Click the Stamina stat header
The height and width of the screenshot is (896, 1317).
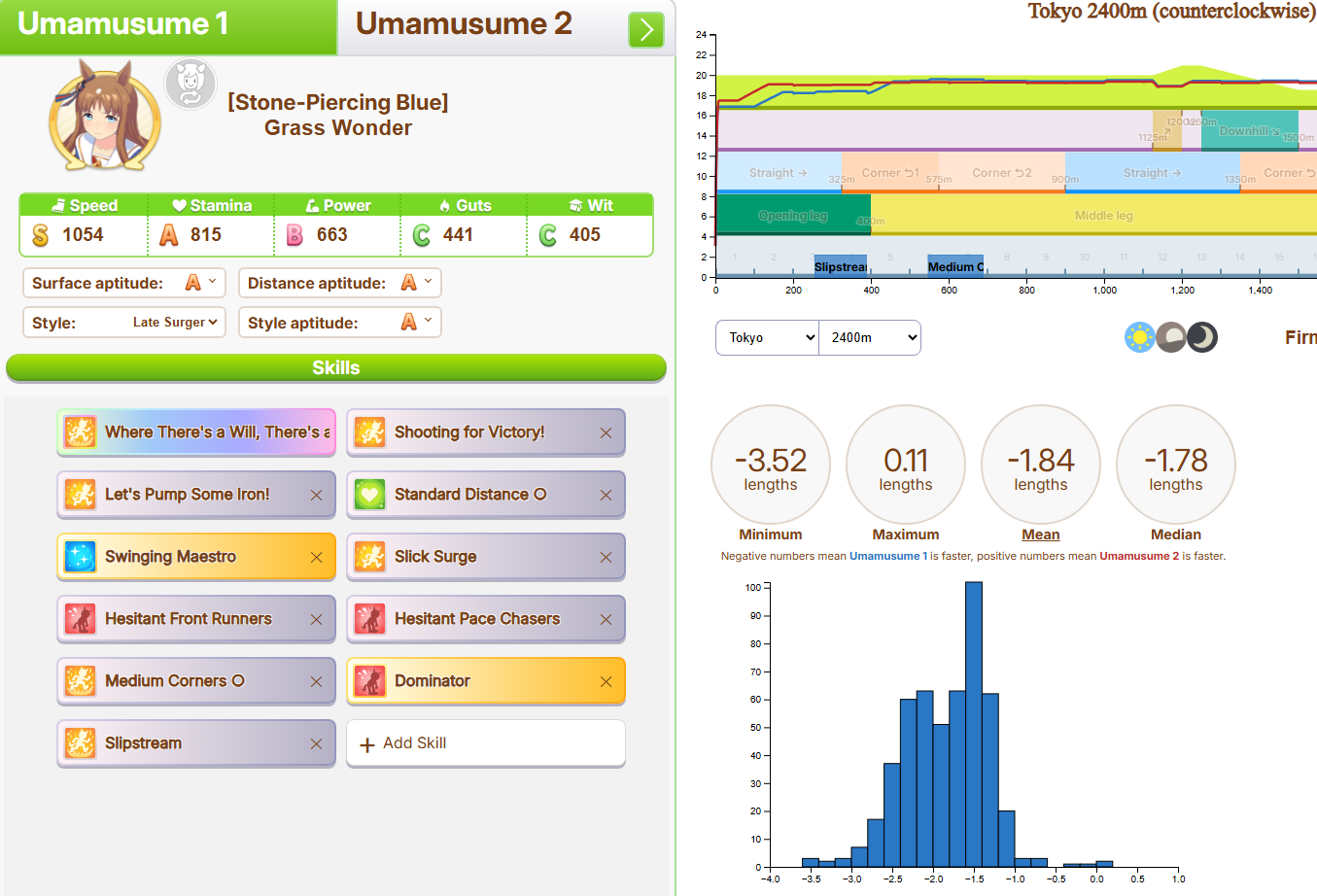[211, 205]
